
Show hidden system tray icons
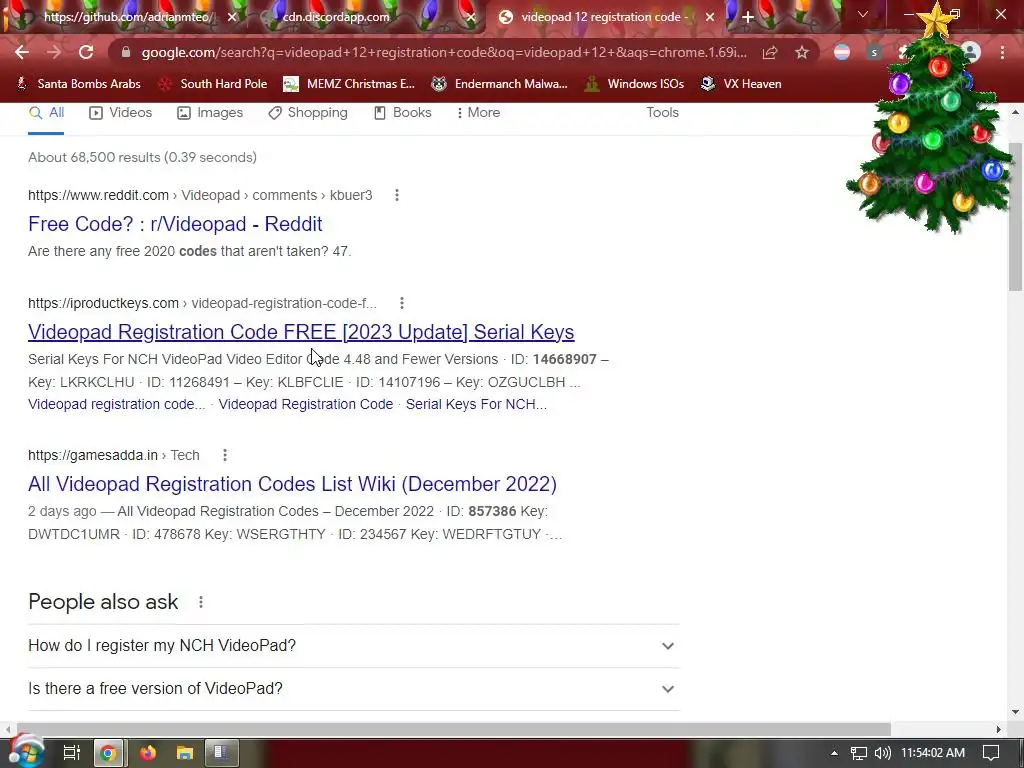click(834, 753)
